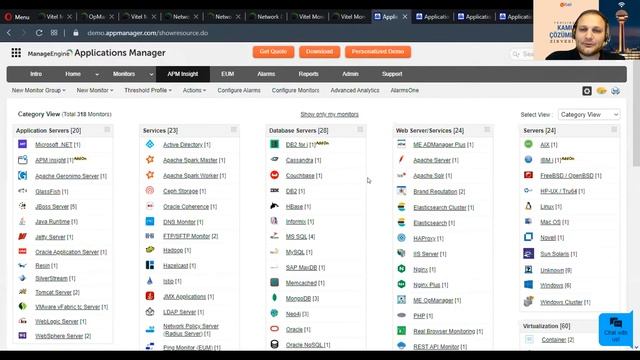Image resolution: width=640 pixels, height=360 pixels.
Task: Switch to the EUM tab
Action: pos(227,74)
